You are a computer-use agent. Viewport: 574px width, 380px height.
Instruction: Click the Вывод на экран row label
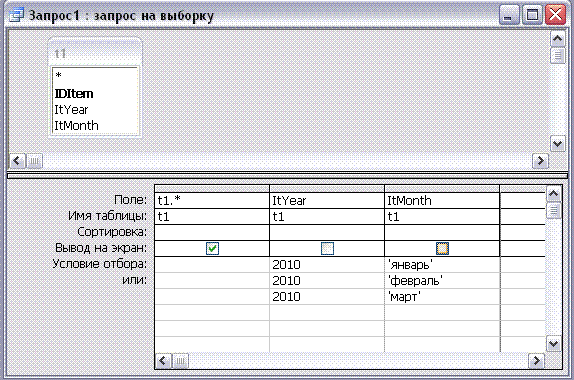tap(101, 248)
